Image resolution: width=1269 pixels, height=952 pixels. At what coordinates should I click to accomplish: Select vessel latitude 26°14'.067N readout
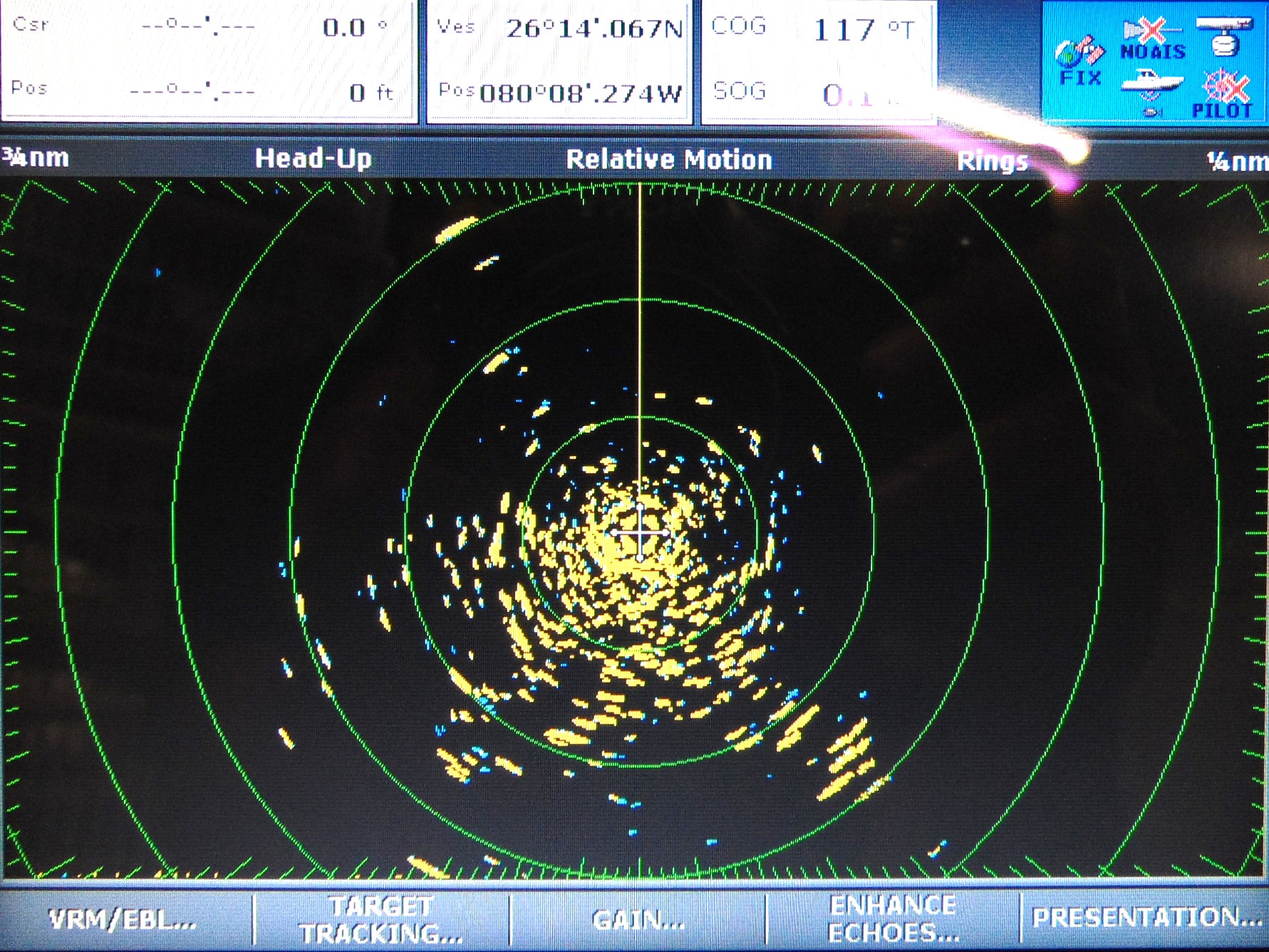pos(594,29)
